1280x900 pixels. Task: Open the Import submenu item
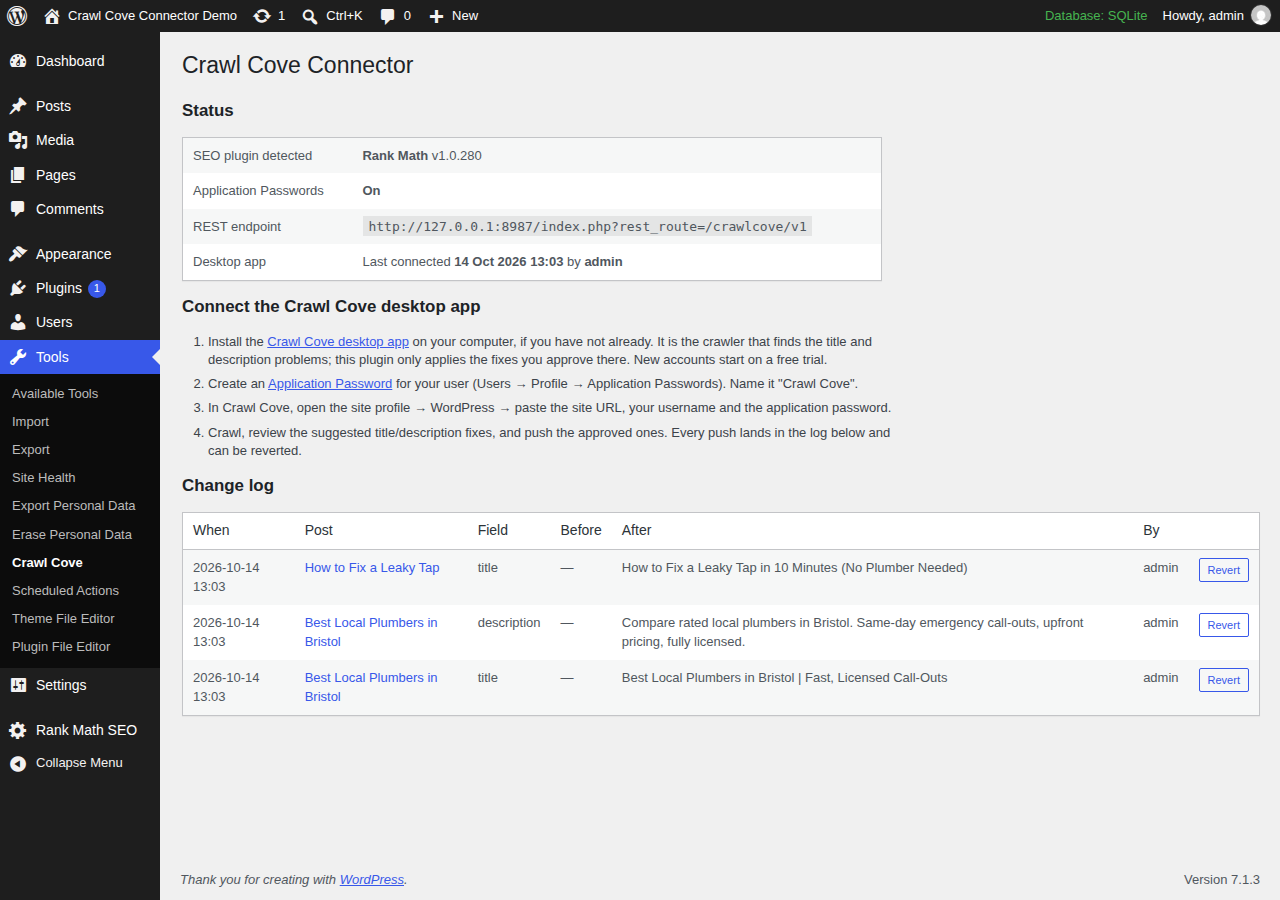tap(30, 422)
